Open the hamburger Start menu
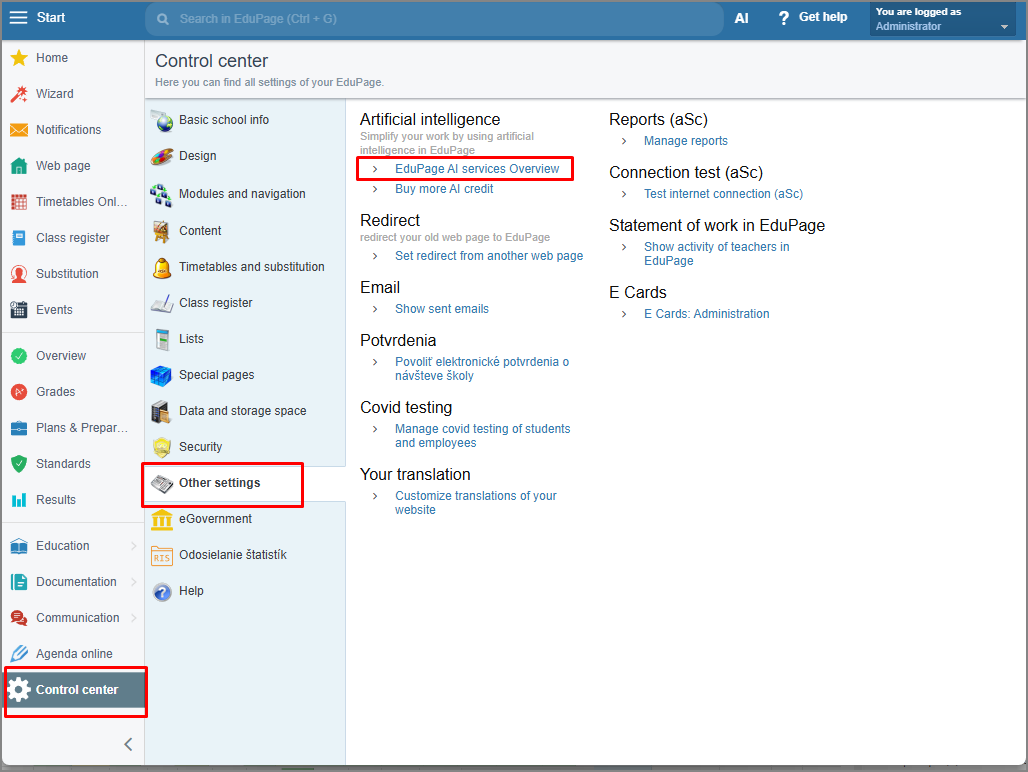The width and height of the screenshot is (1028, 772). click(18, 18)
